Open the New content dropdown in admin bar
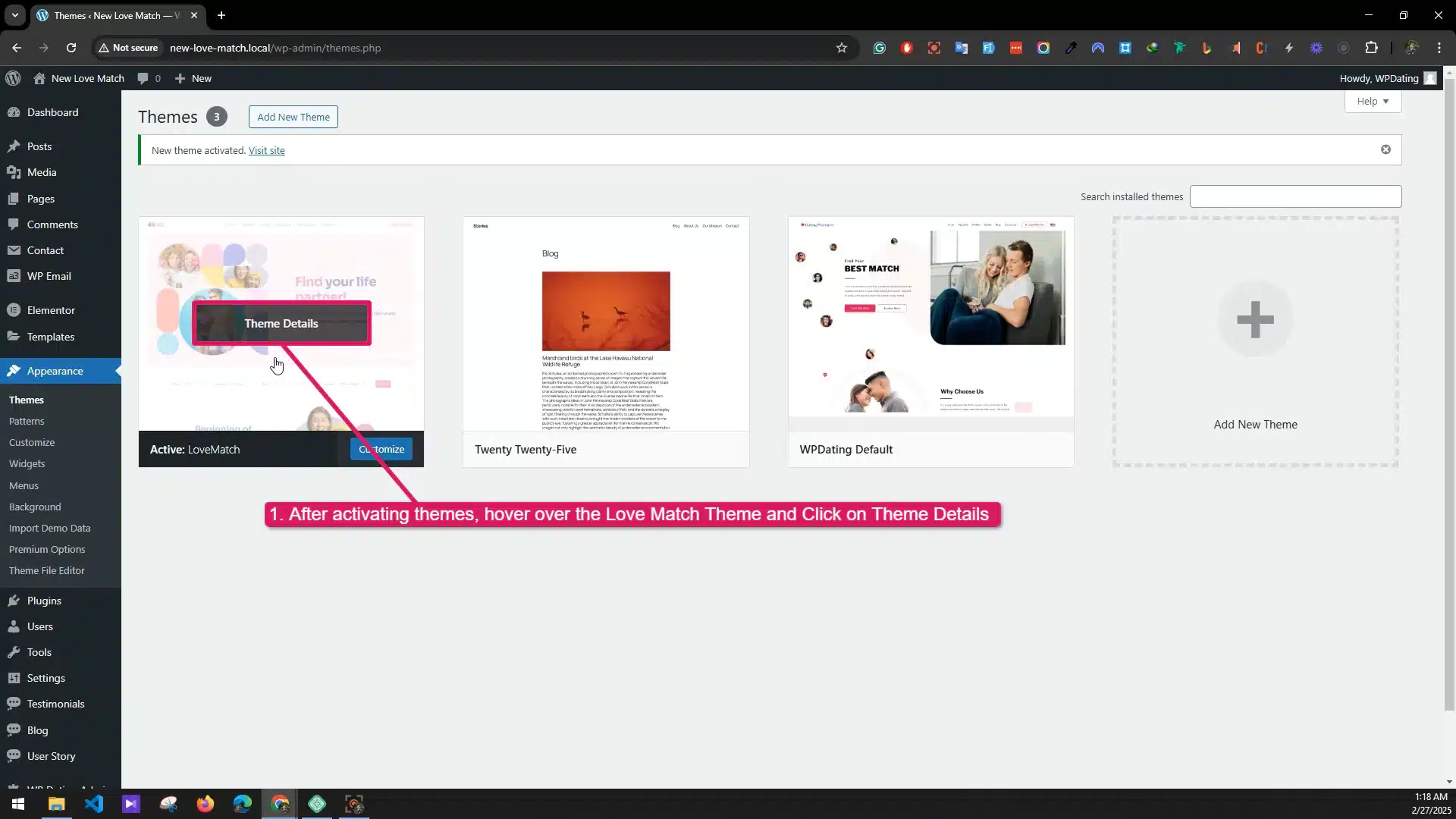Viewport: 1456px width, 819px height. [x=193, y=78]
